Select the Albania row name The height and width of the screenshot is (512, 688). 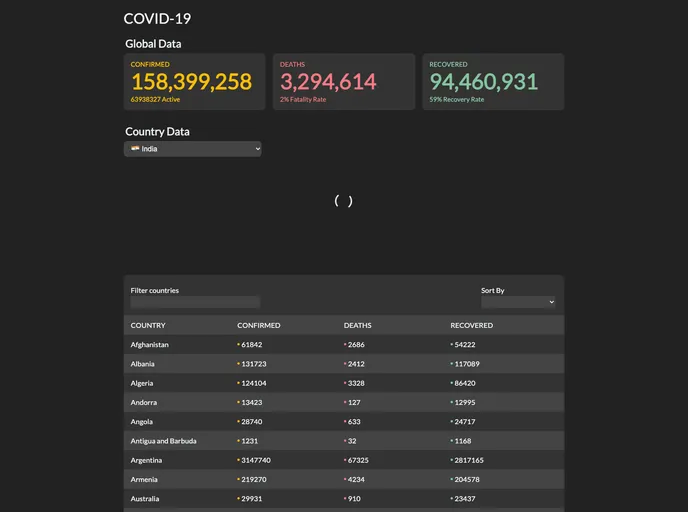tap(143, 364)
